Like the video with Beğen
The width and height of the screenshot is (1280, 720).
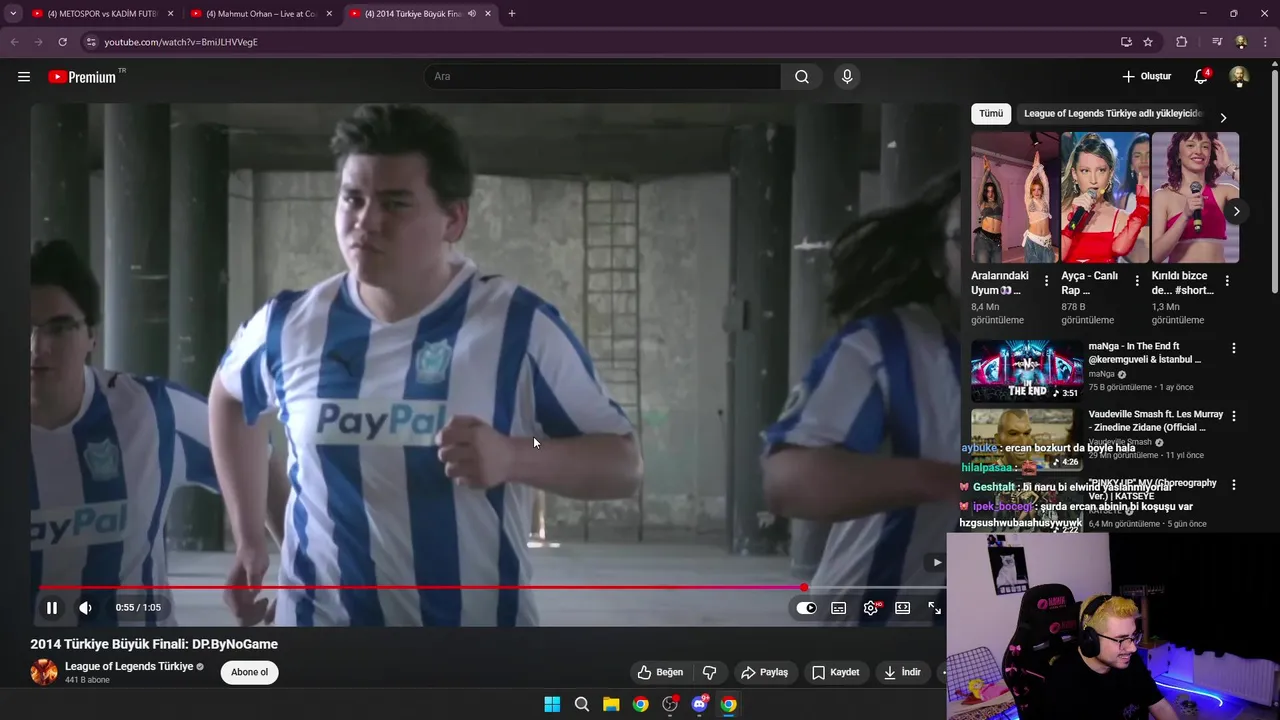coord(661,672)
